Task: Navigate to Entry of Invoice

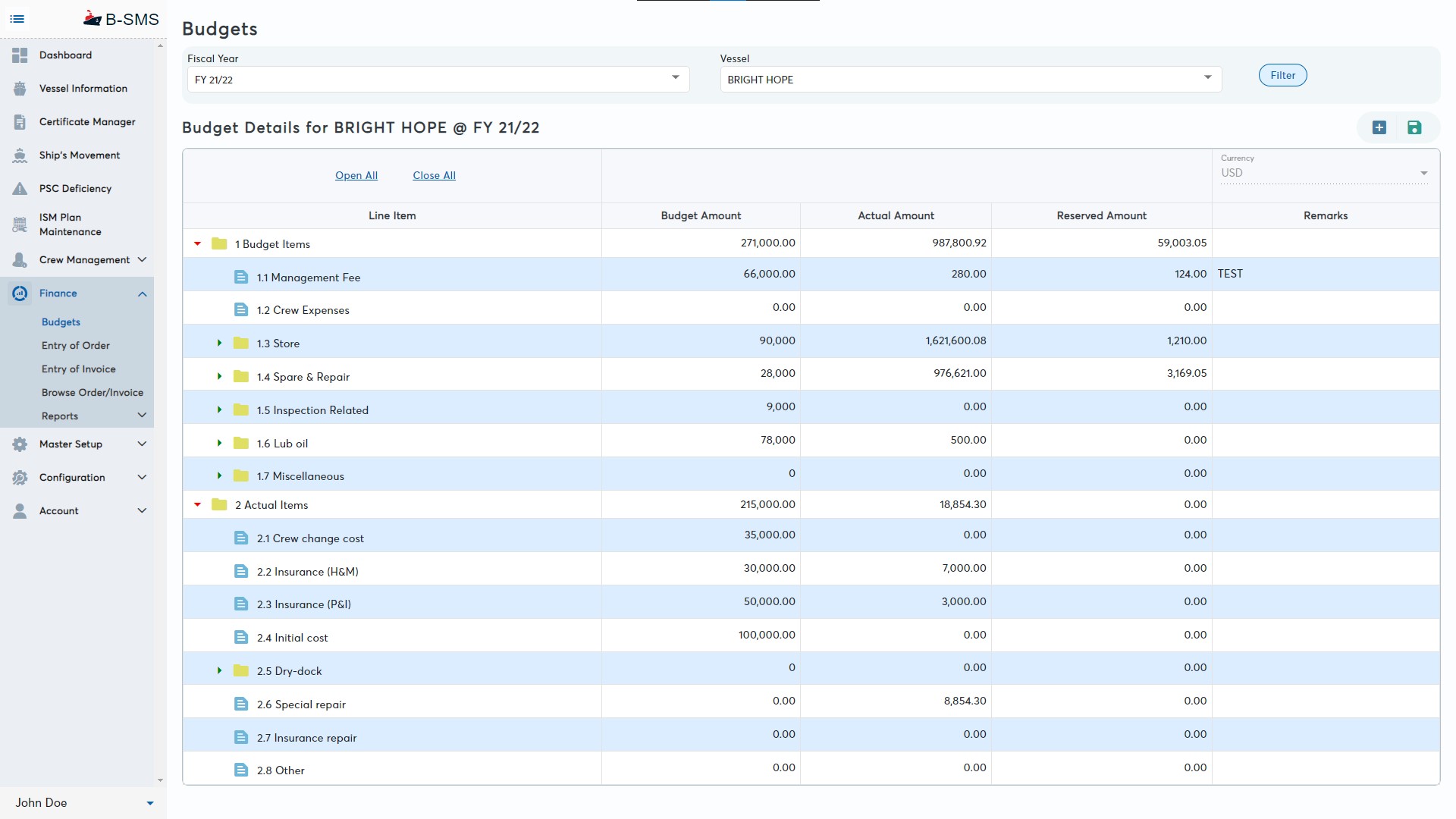Action: point(79,369)
